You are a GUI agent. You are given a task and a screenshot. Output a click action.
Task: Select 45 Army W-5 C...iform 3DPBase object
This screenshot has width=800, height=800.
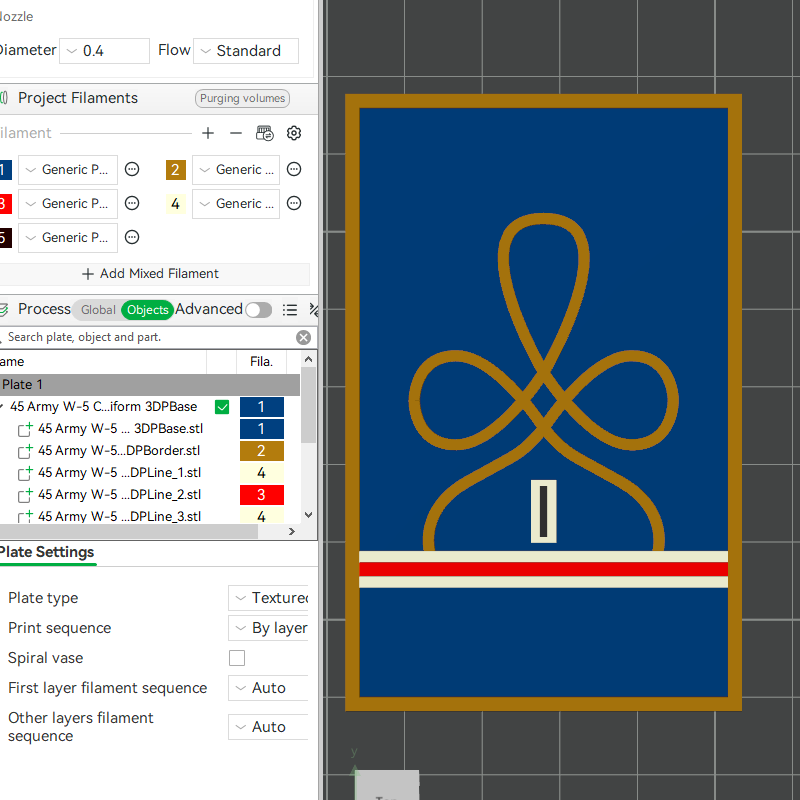(x=104, y=407)
